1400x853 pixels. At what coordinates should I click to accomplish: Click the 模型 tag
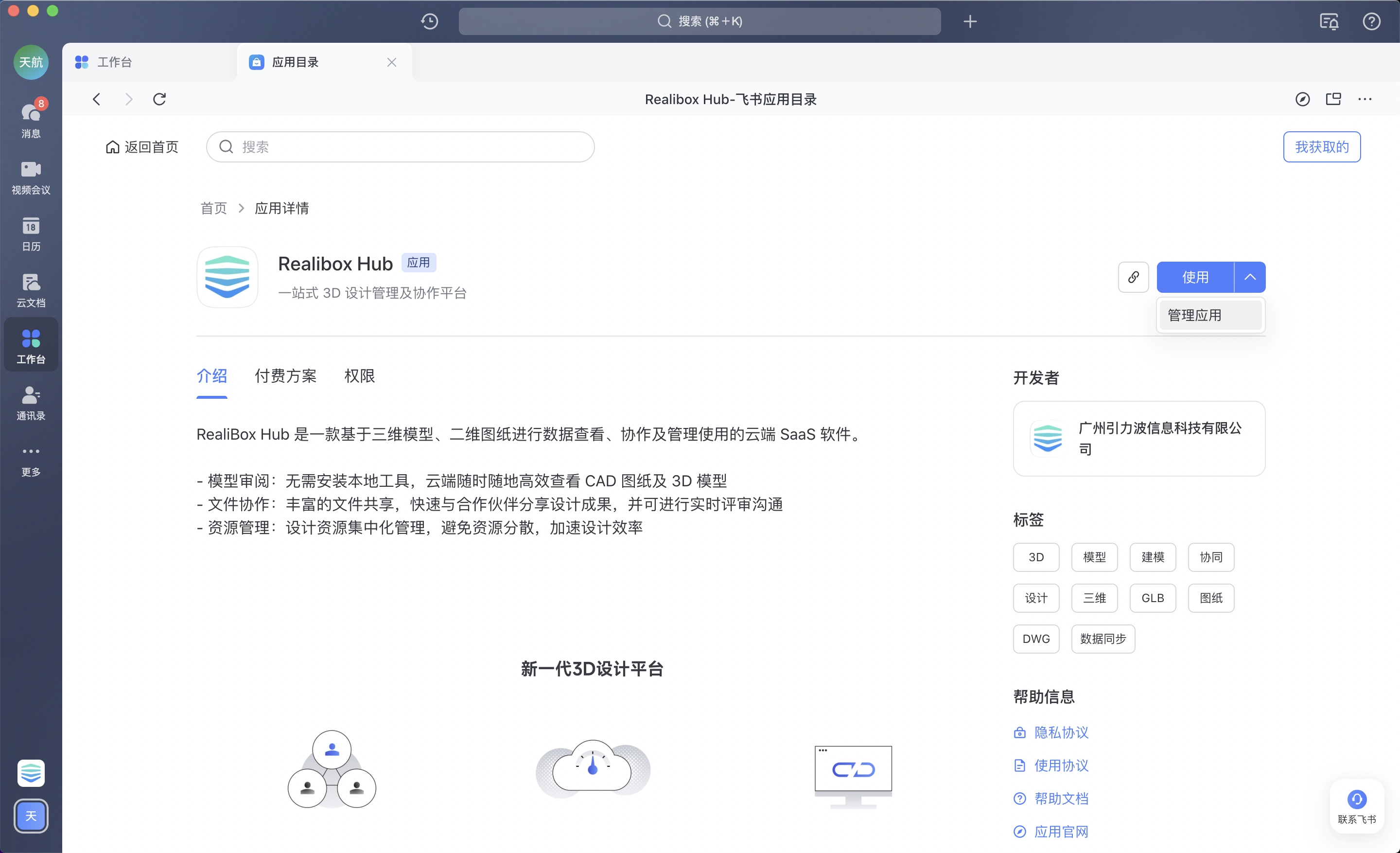pos(1094,557)
